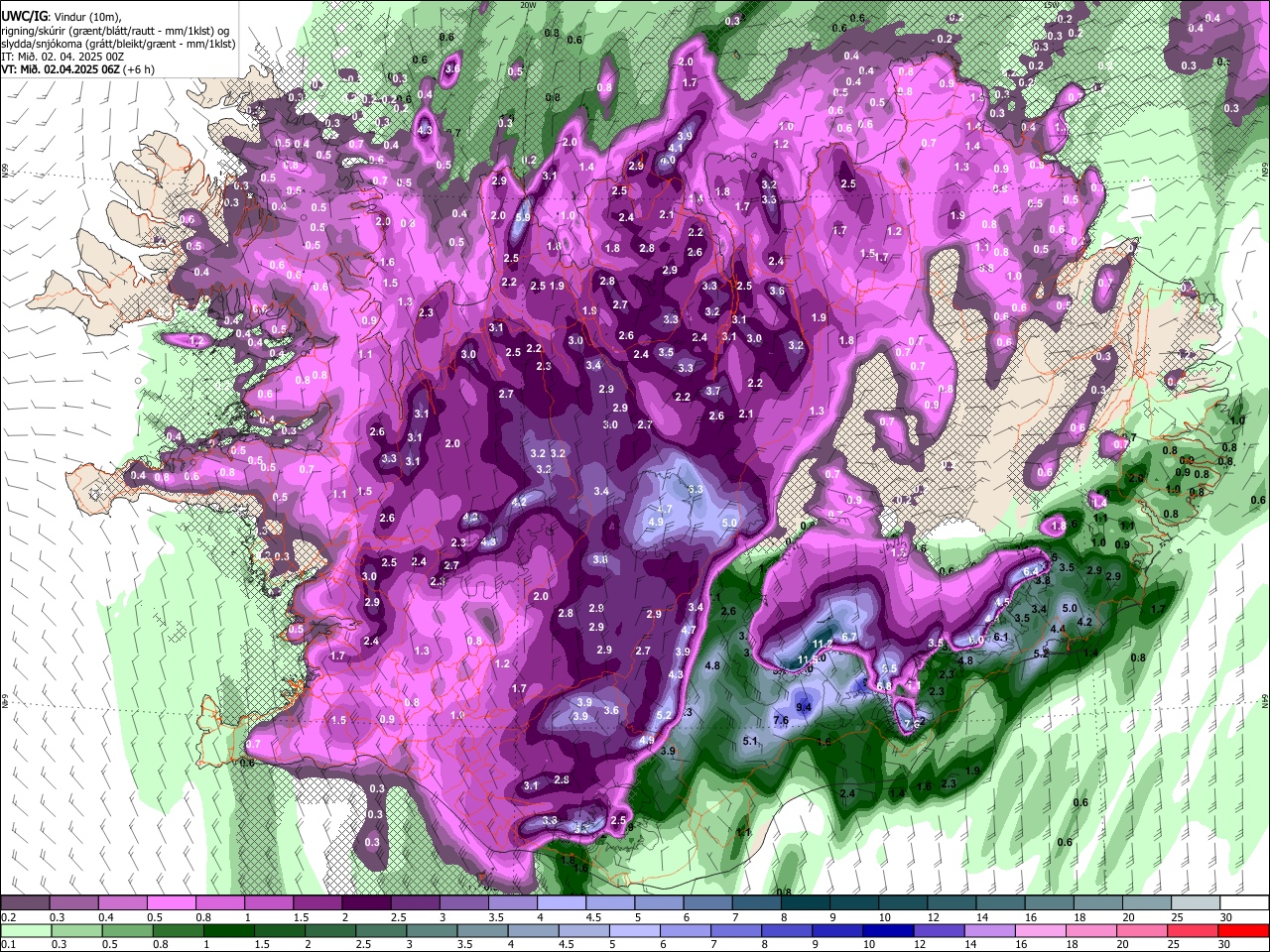Select the '3.5' label of the purple snow scale

495,917
